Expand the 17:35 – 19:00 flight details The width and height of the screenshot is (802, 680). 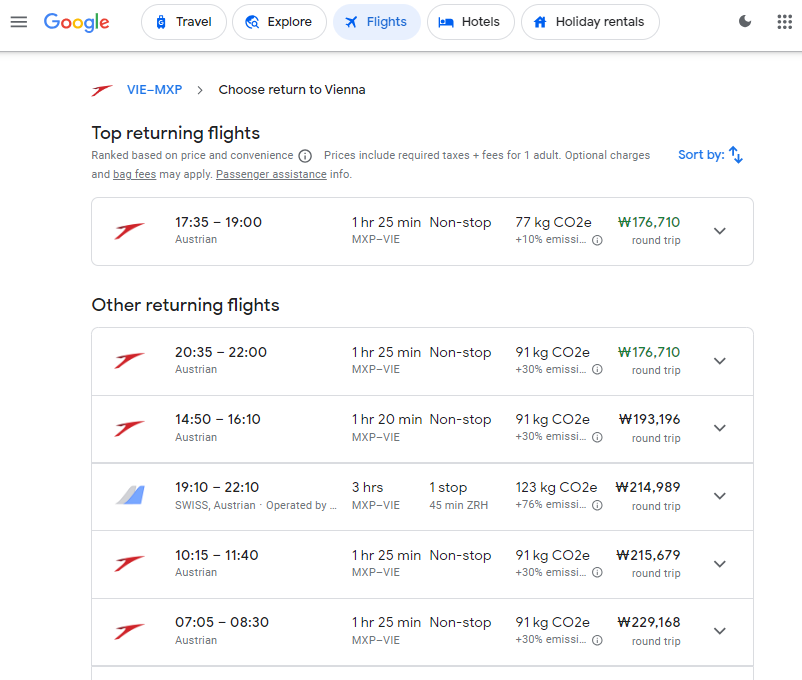click(x=720, y=231)
